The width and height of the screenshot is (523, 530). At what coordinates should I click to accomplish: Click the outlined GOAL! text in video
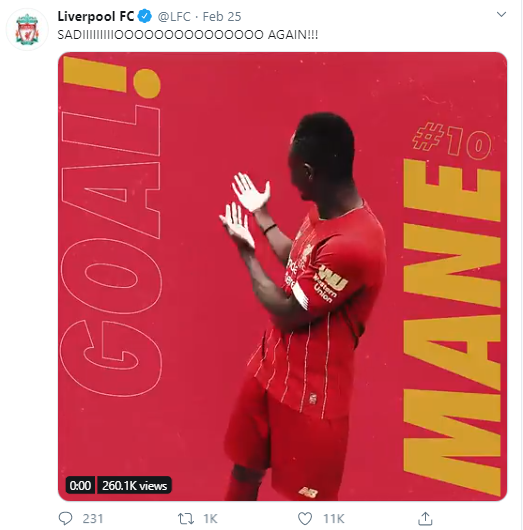(x=111, y=226)
